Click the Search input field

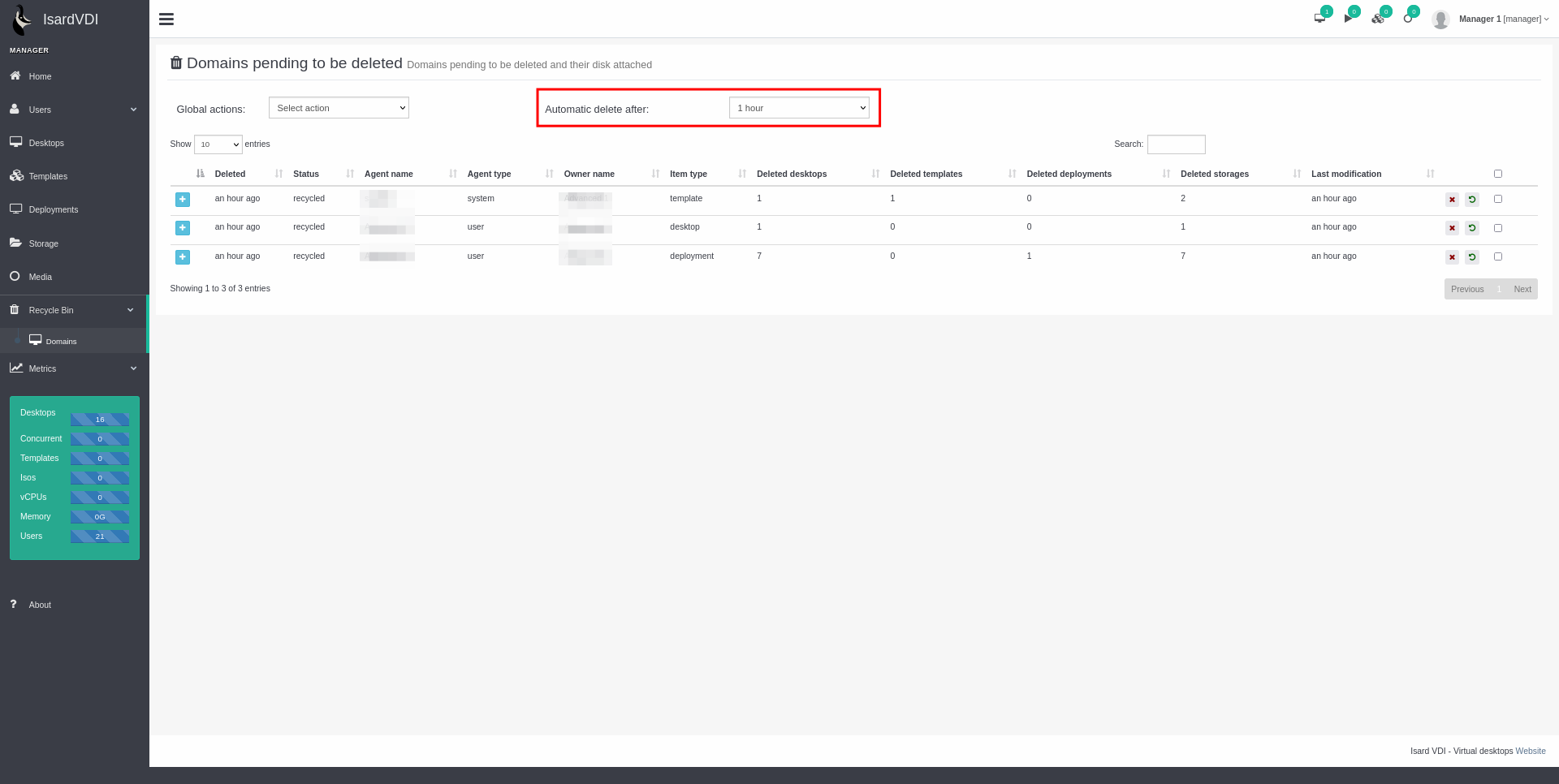point(1176,144)
